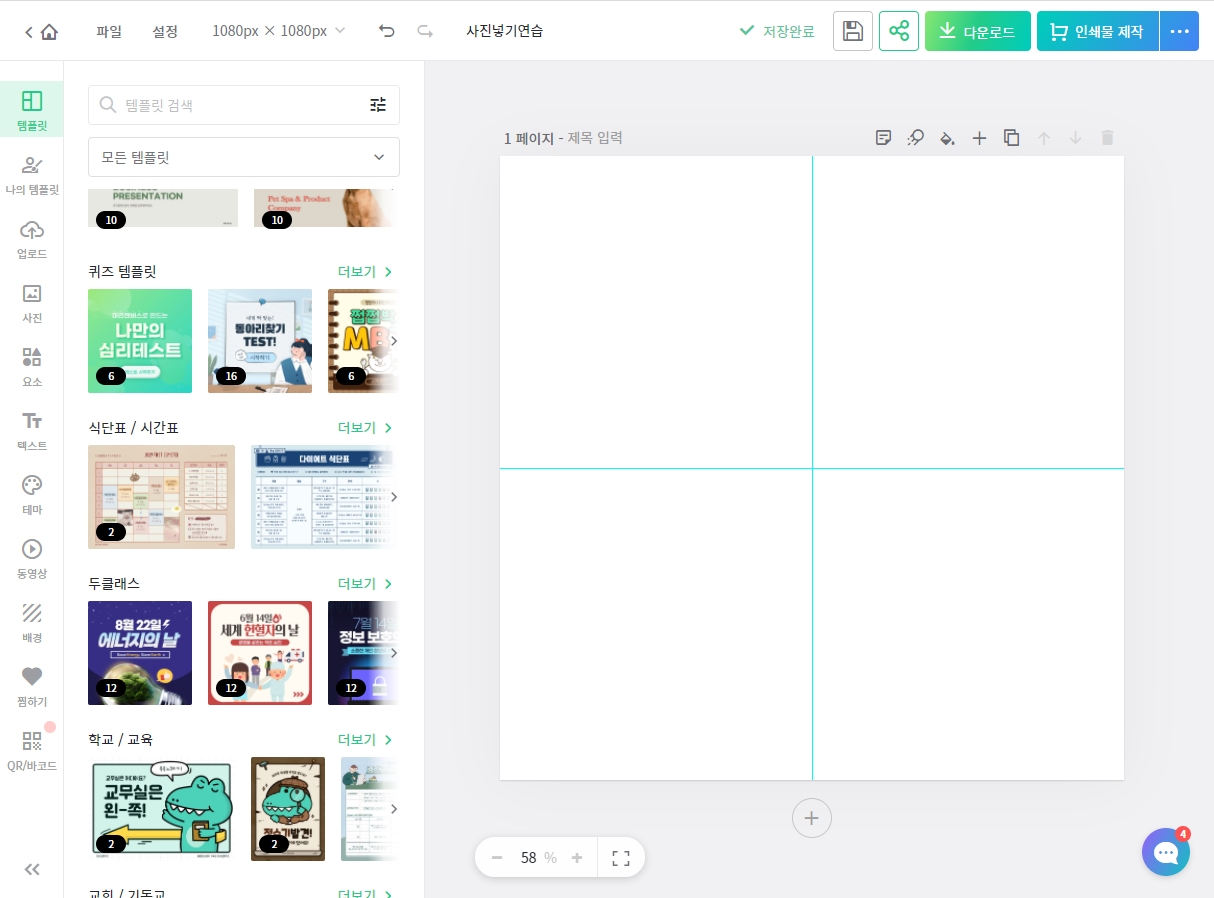Open search filter options icon
1214x898 pixels.
coord(378,105)
